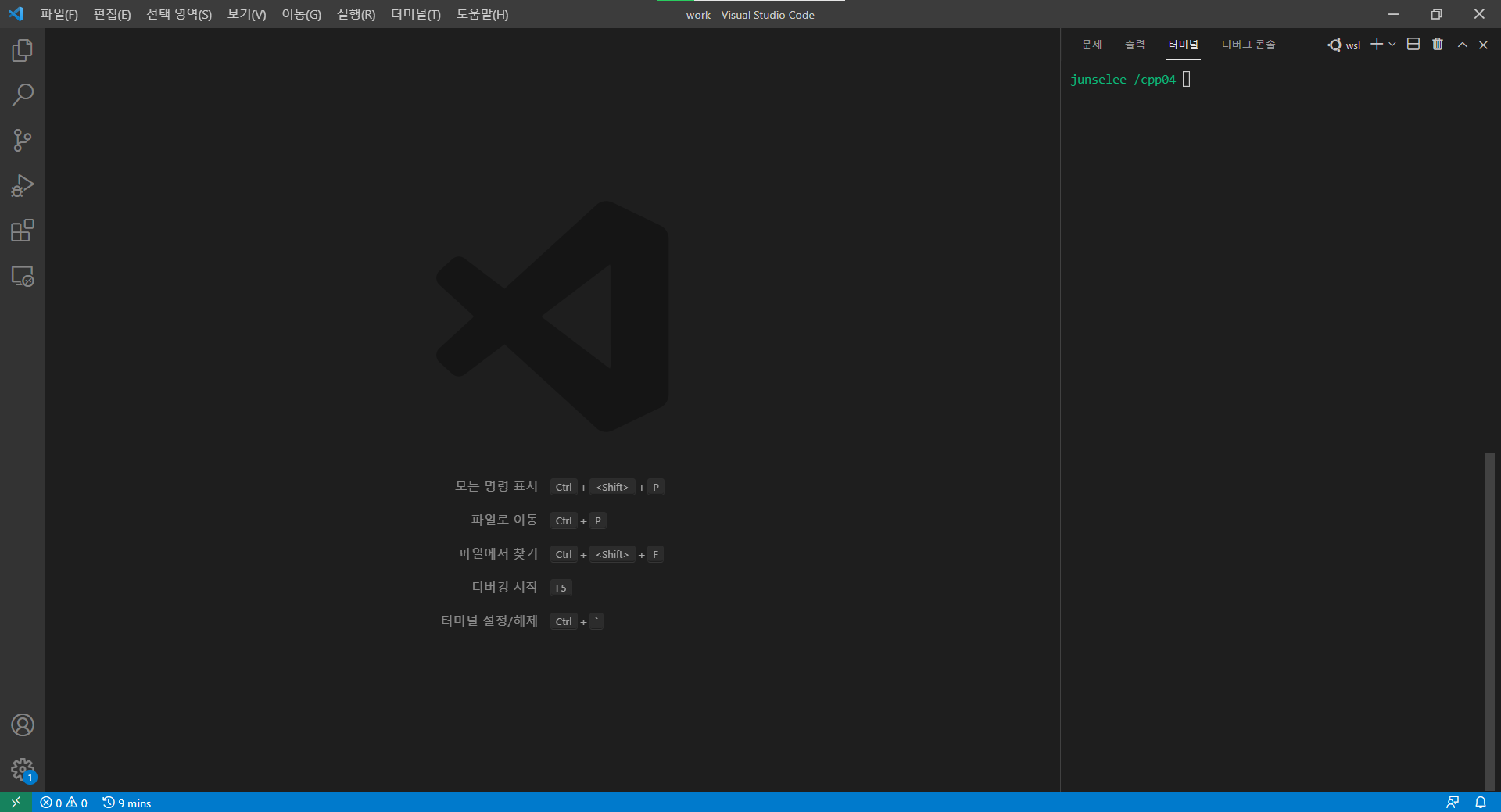Click the 9 mins status bar entry

[x=127, y=803]
